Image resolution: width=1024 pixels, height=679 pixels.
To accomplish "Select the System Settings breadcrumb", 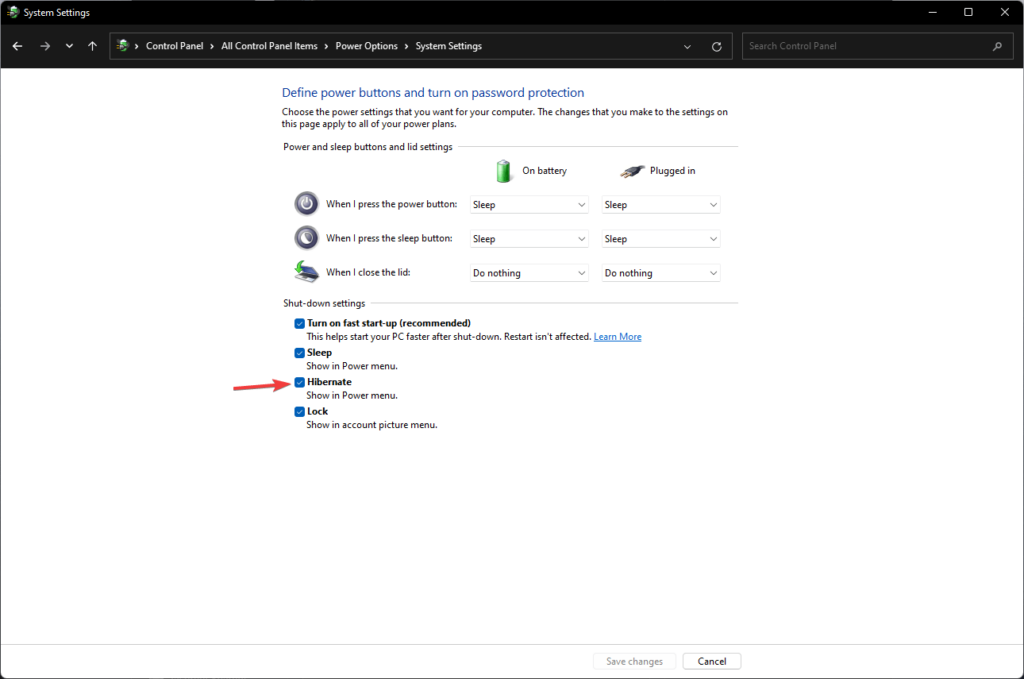I will pyautogui.click(x=449, y=46).
